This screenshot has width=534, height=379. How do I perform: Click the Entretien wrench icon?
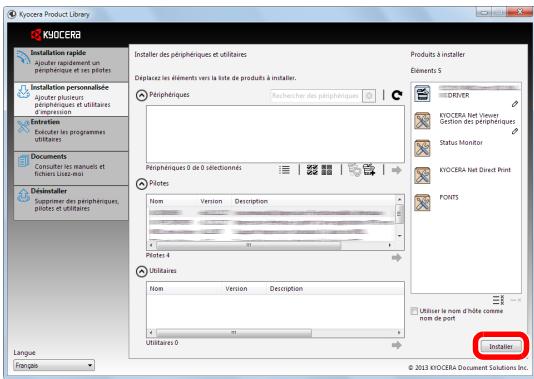tap(23, 127)
